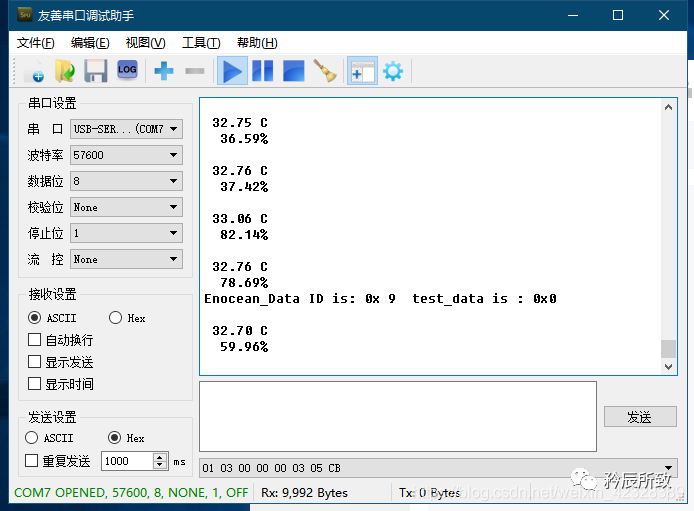Click the 32.70 C reading in output
The image size is (694, 511).
[239, 330]
